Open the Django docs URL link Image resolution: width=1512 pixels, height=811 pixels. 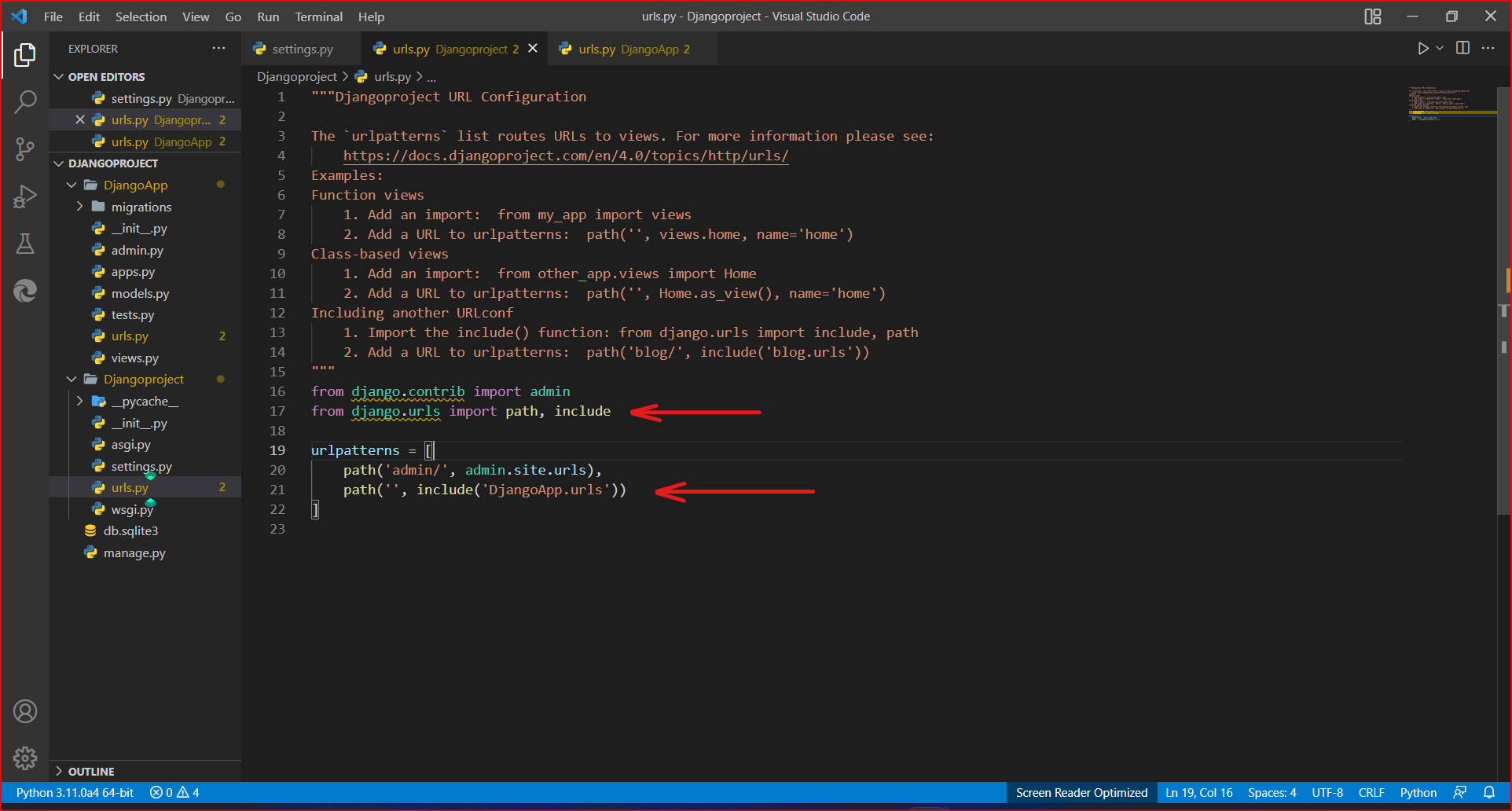point(566,156)
